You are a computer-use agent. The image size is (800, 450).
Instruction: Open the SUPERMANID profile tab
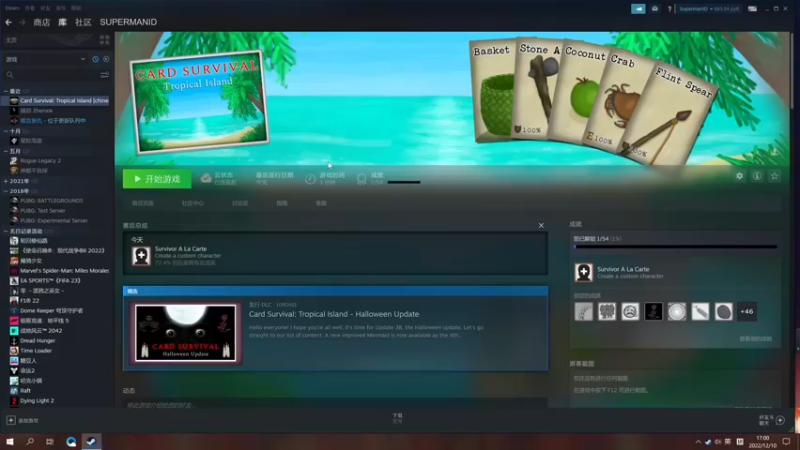click(128, 22)
